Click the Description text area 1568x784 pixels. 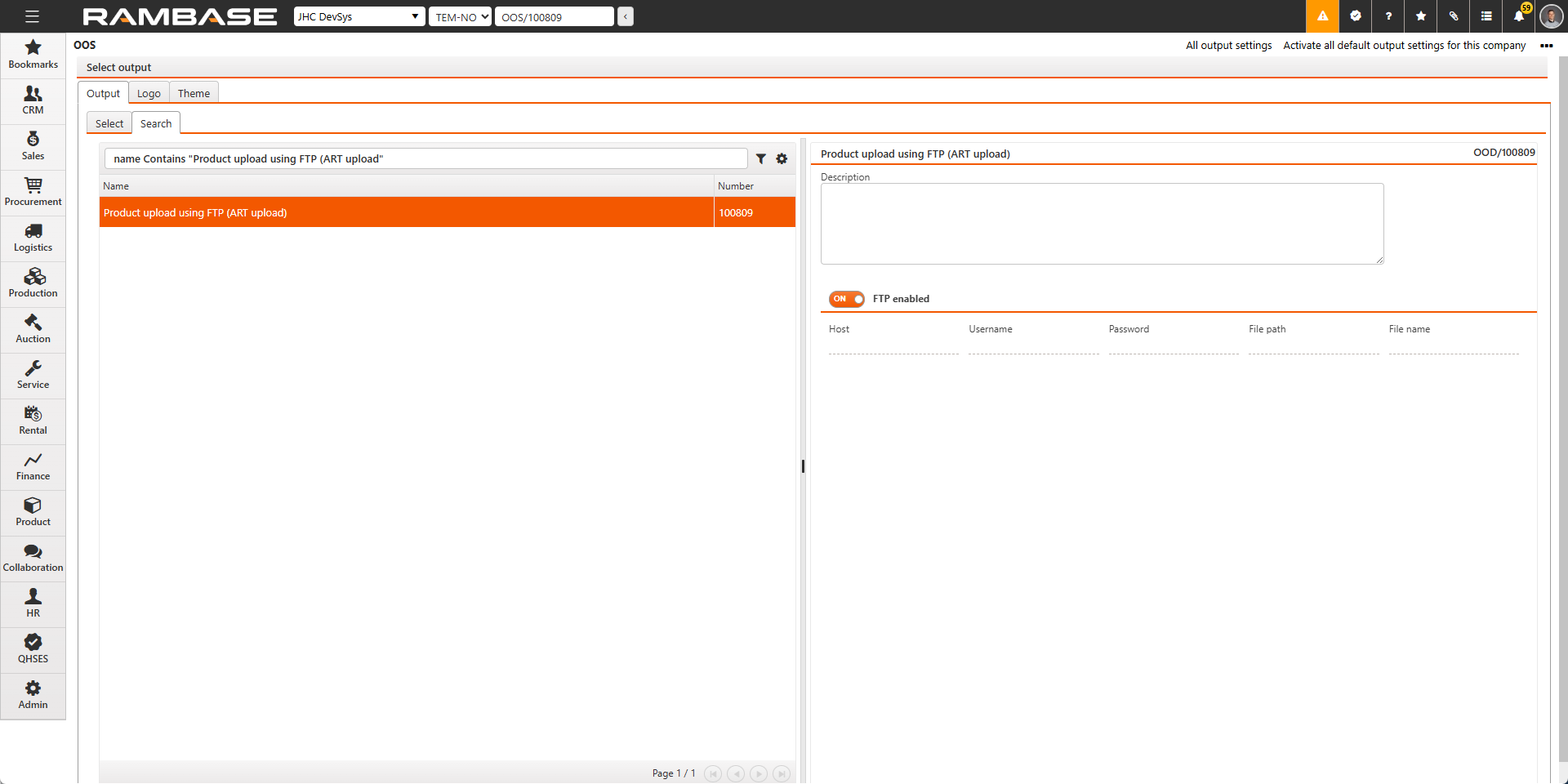1102,224
